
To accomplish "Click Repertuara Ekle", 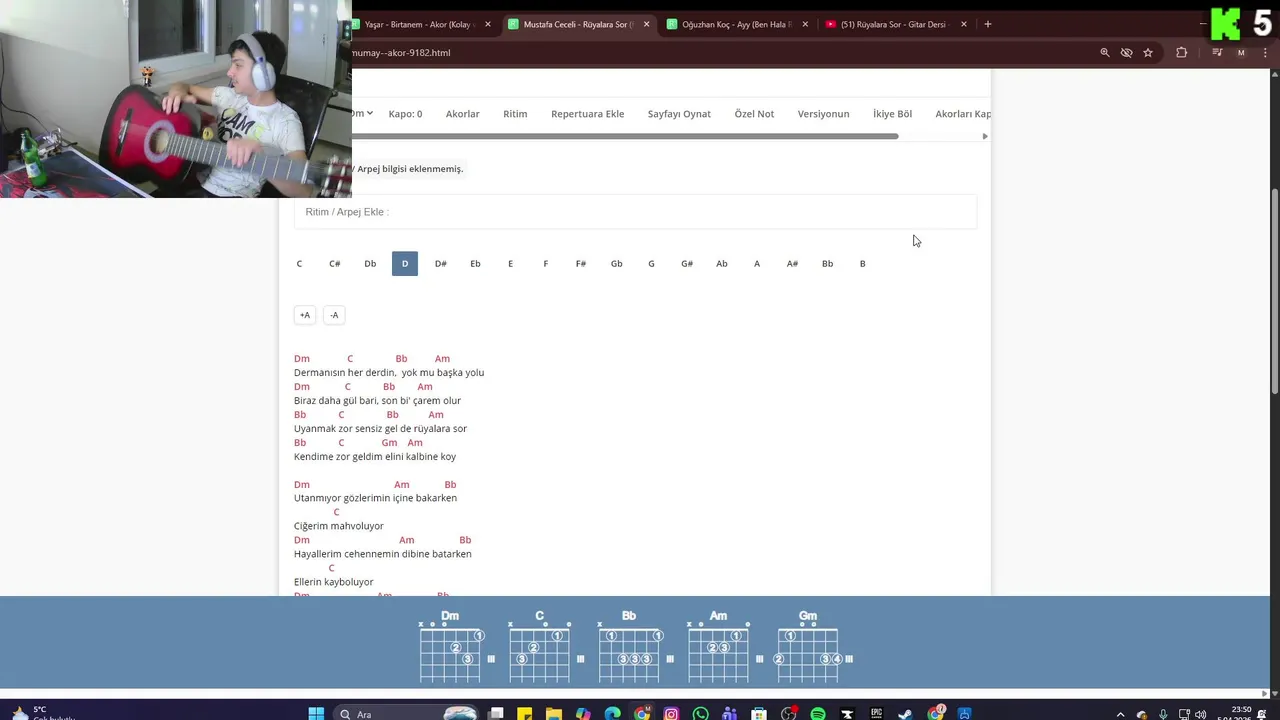I will [587, 114].
